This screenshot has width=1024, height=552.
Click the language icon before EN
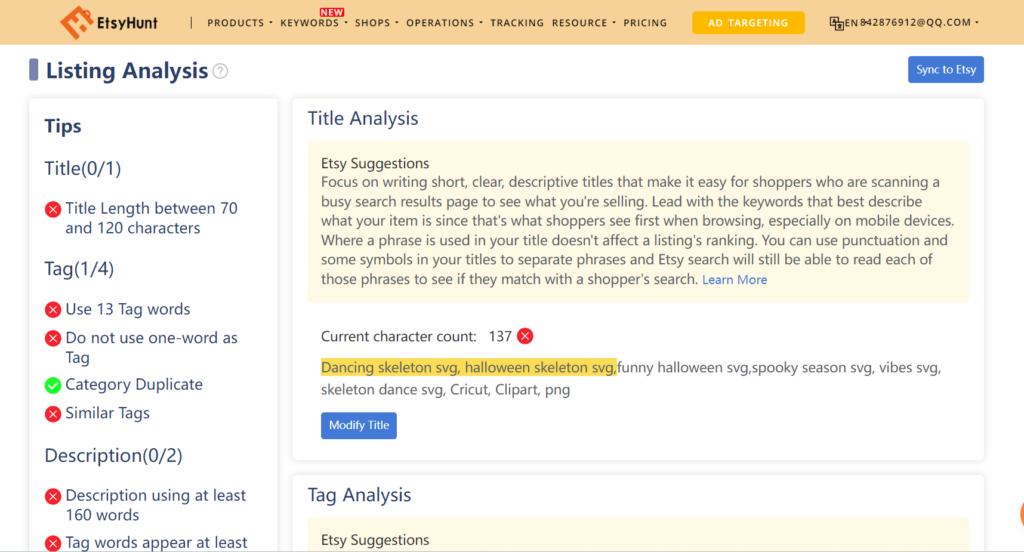(x=836, y=23)
